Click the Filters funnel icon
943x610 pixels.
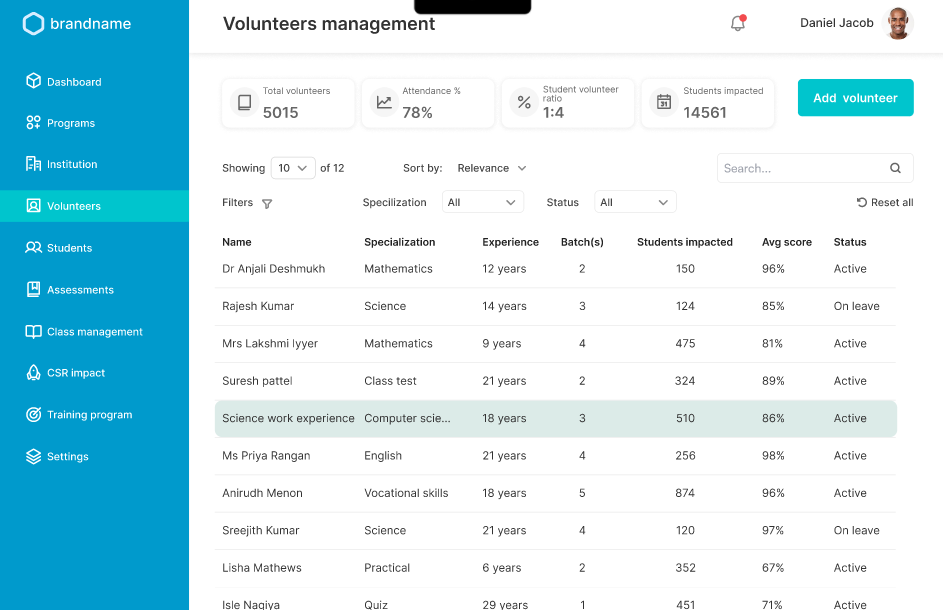click(x=267, y=203)
